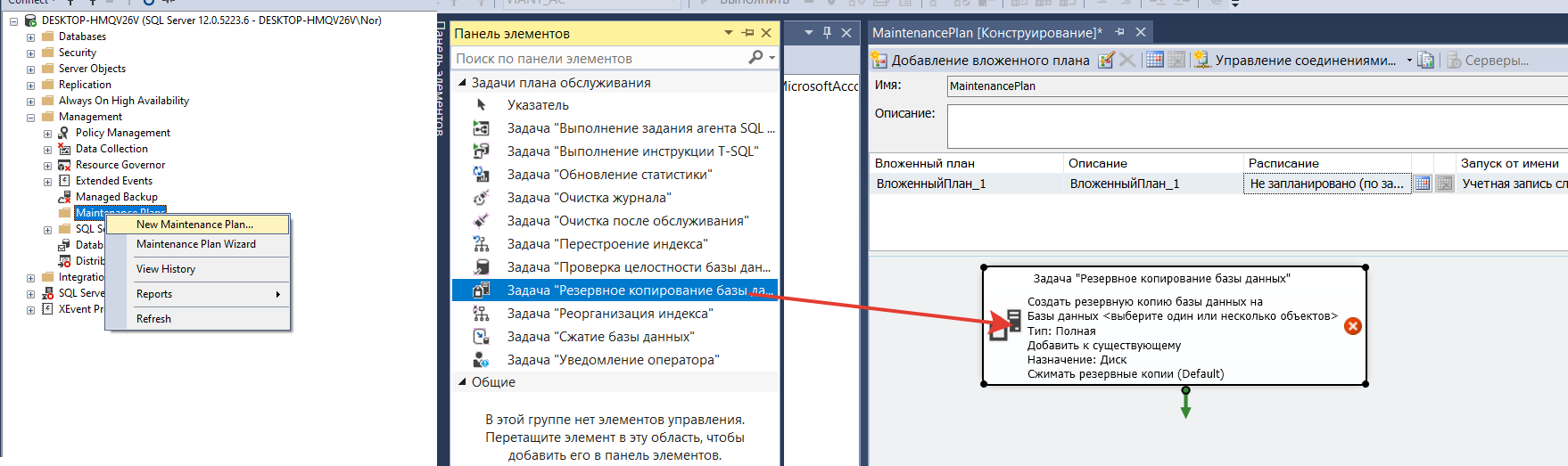
Task: Select the Rebuild Index task icon
Action: tap(481, 243)
